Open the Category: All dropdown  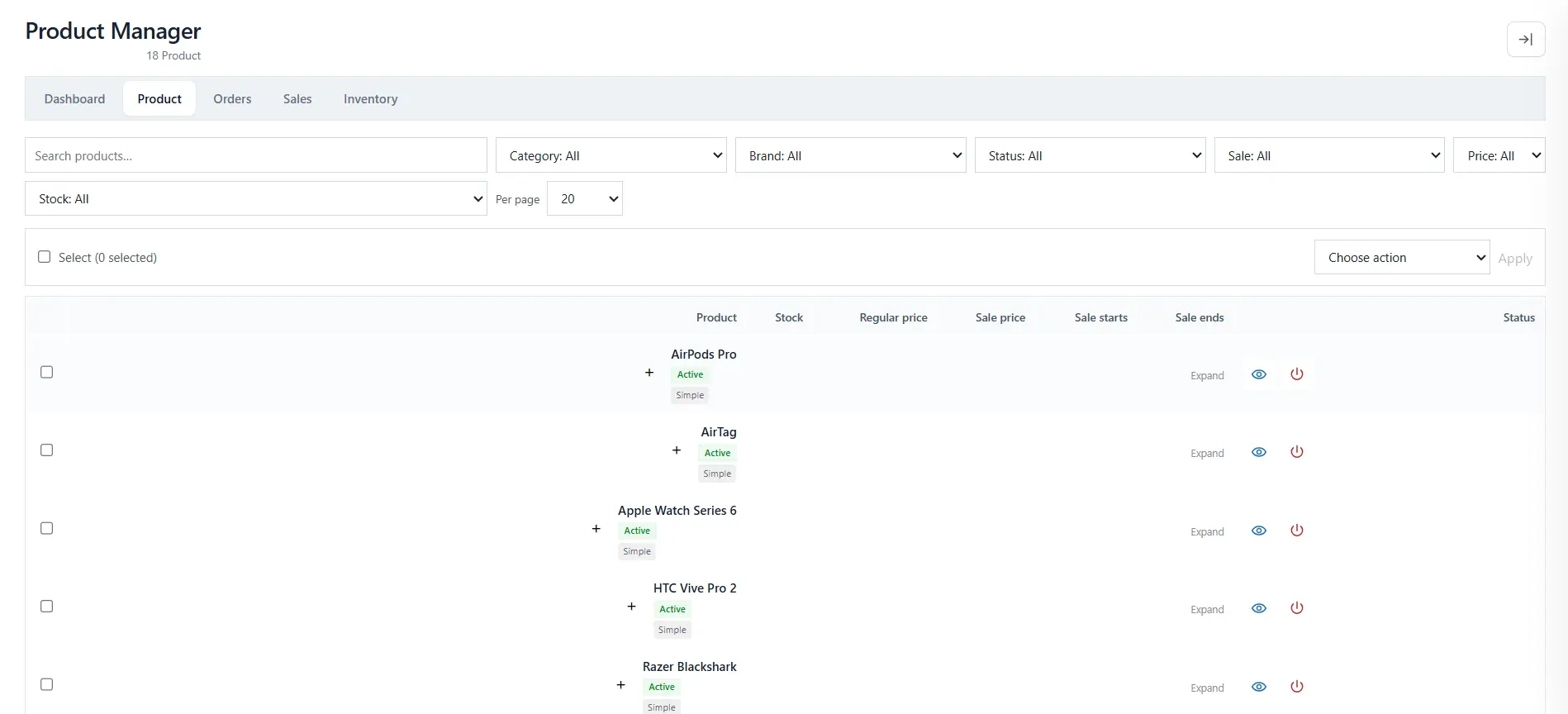pyautogui.click(x=611, y=155)
